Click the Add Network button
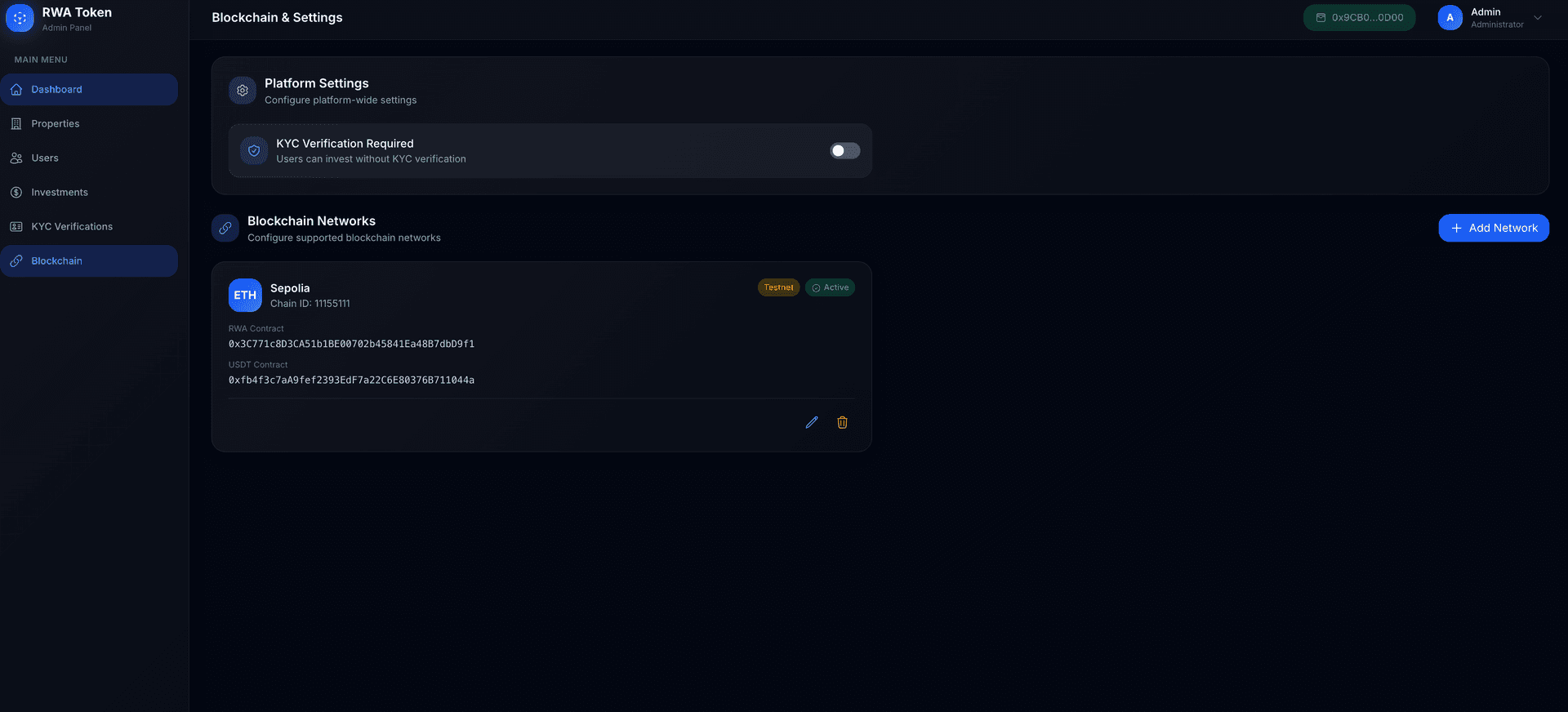 point(1493,228)
